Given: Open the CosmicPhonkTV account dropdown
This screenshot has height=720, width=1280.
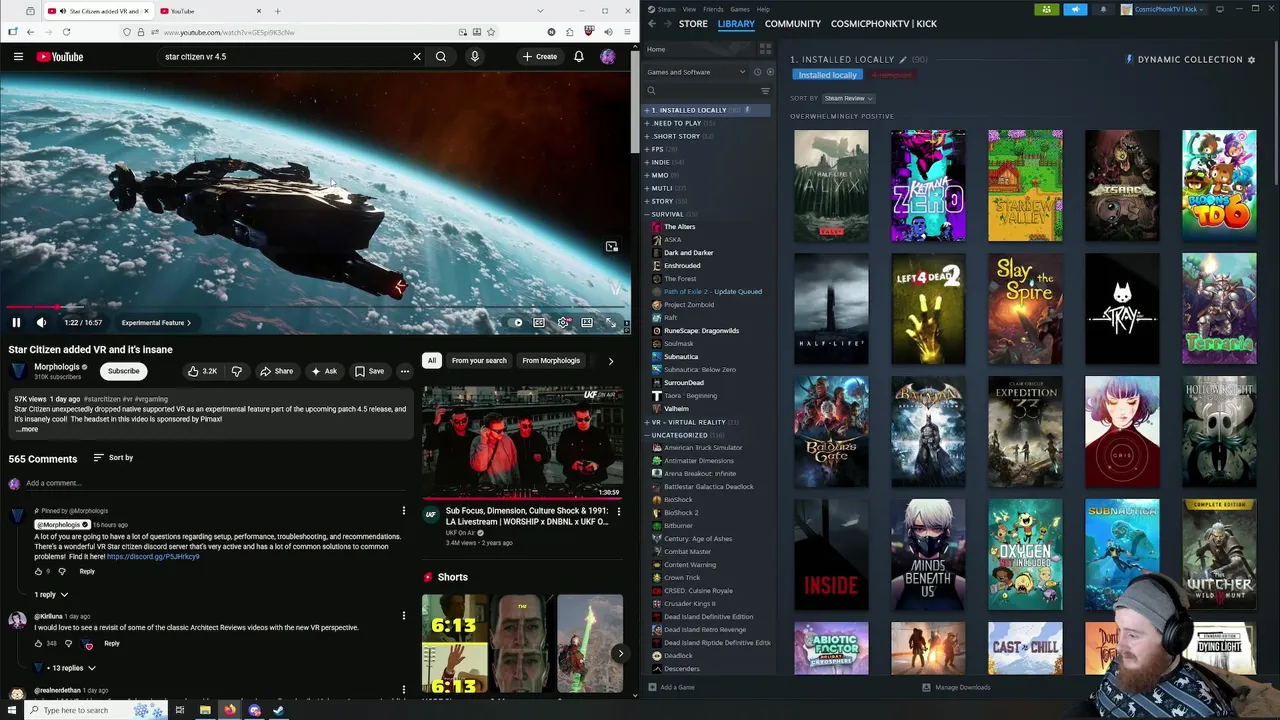Looking at the screenshot, I should coord(1164,9).
